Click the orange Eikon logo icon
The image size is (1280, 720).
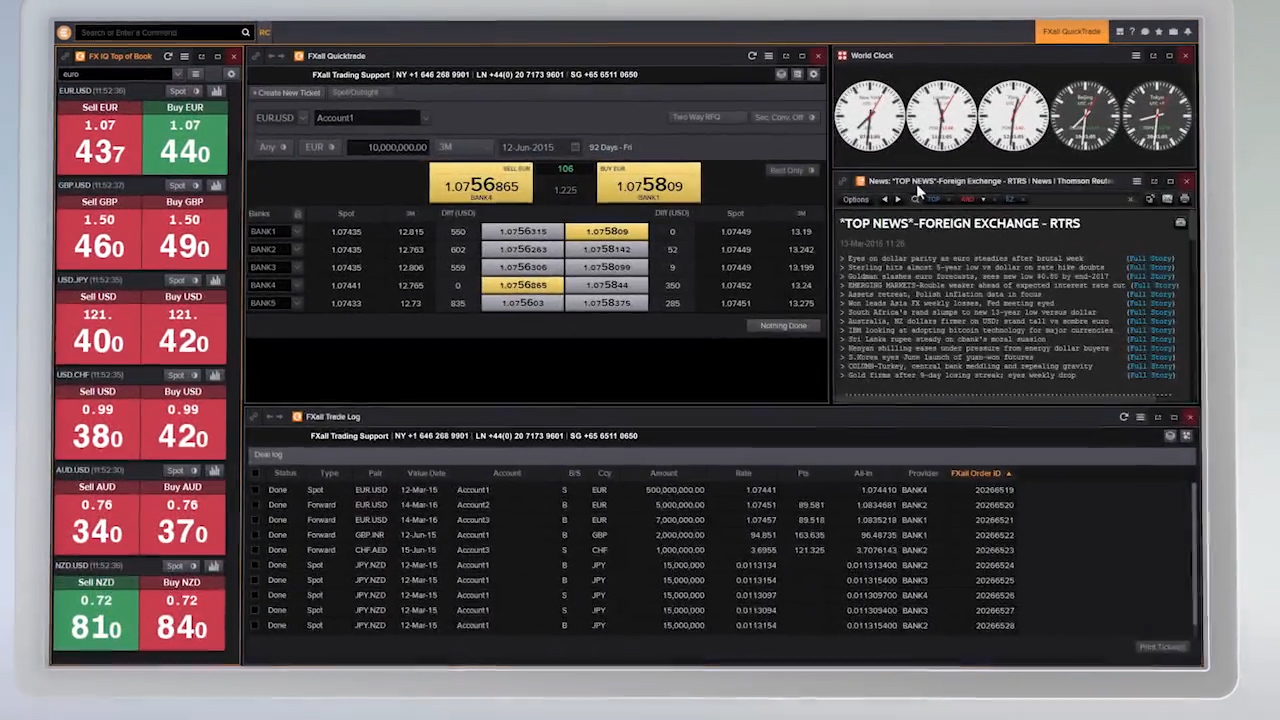click(x=64, y=32)
